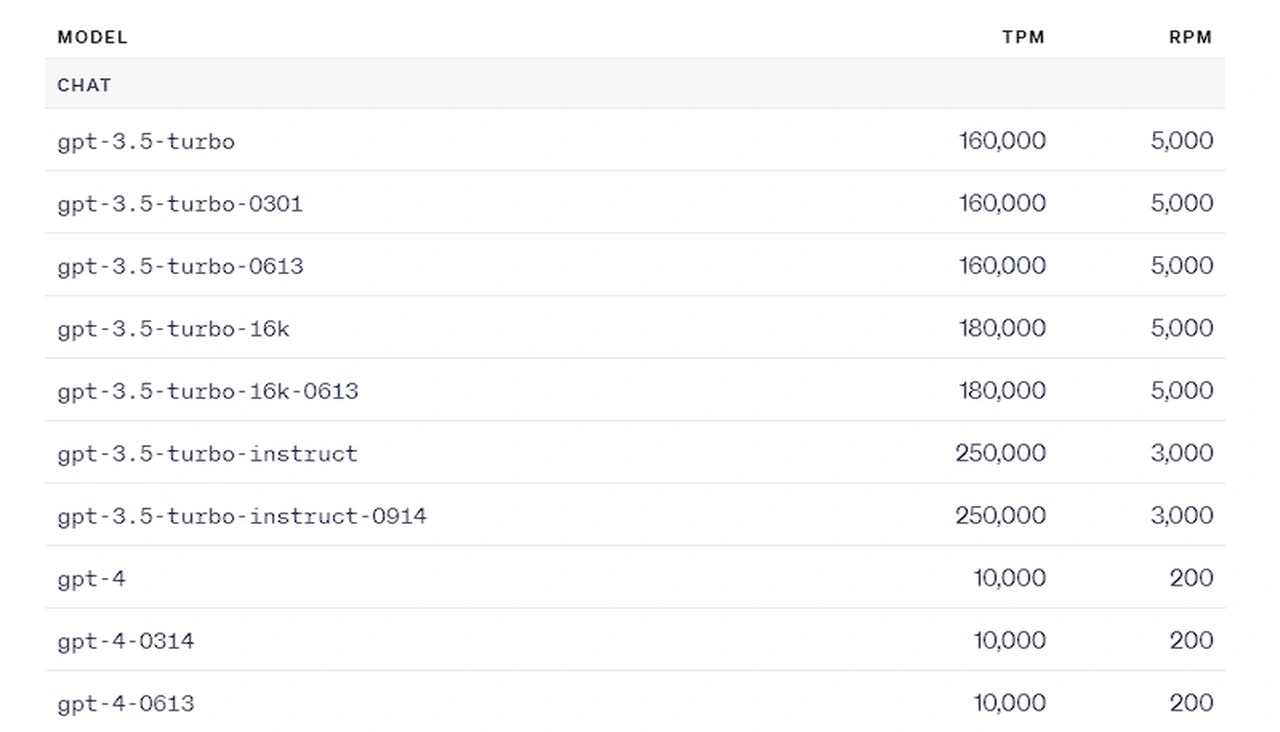Viewport: 1280px width, 732px height.
Task: Click the RPM value for gpt-3.5-turbo-instruct-0914
Action: (x=1181, y=516)
